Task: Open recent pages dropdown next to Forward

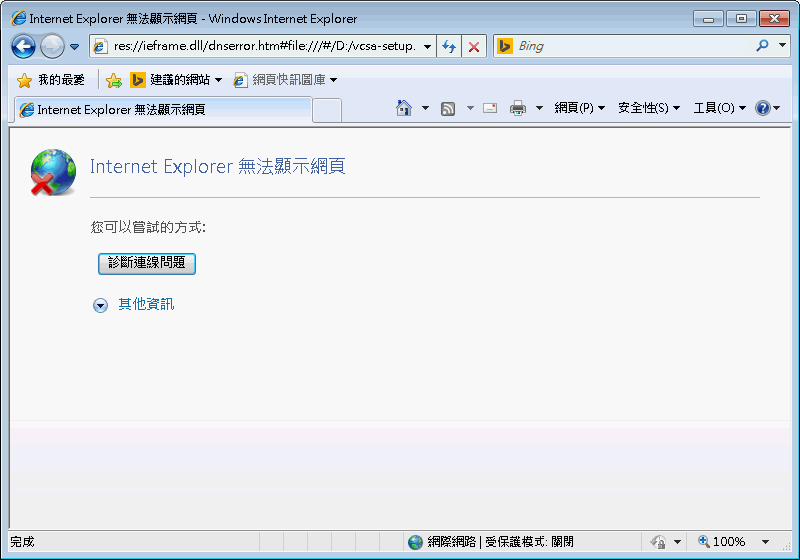Action: (74, 47)
